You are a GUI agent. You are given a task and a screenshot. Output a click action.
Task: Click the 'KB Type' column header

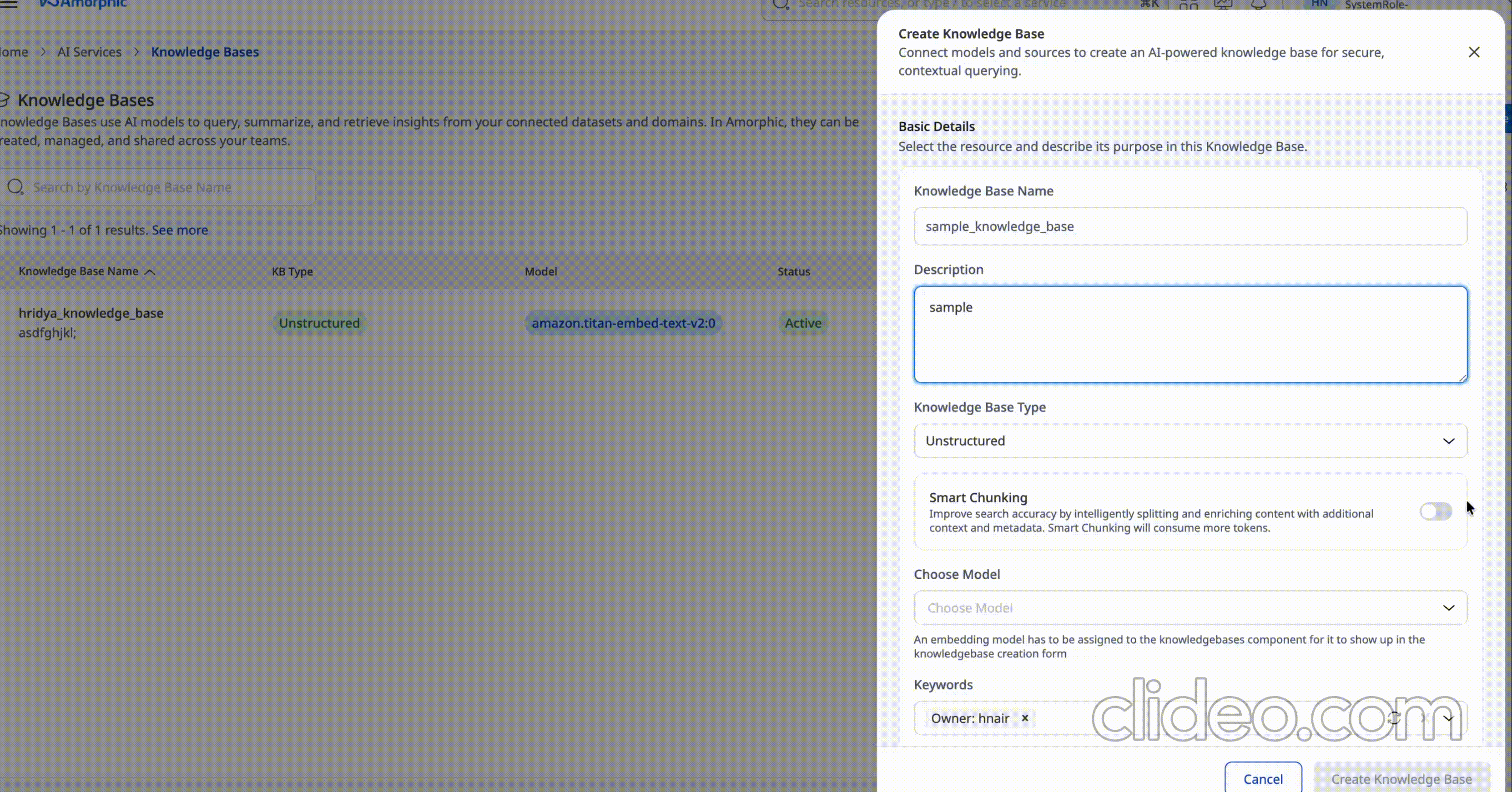click(292, 271)
